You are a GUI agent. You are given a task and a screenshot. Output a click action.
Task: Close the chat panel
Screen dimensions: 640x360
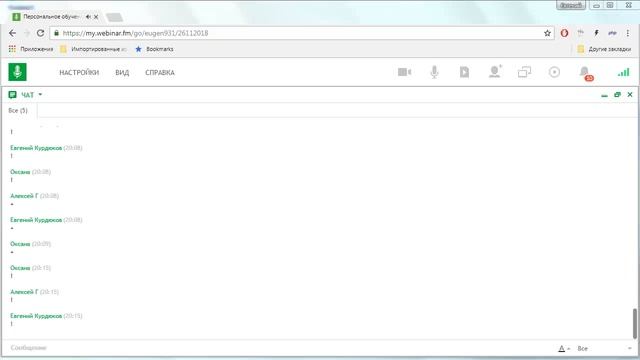pos(630,95)
